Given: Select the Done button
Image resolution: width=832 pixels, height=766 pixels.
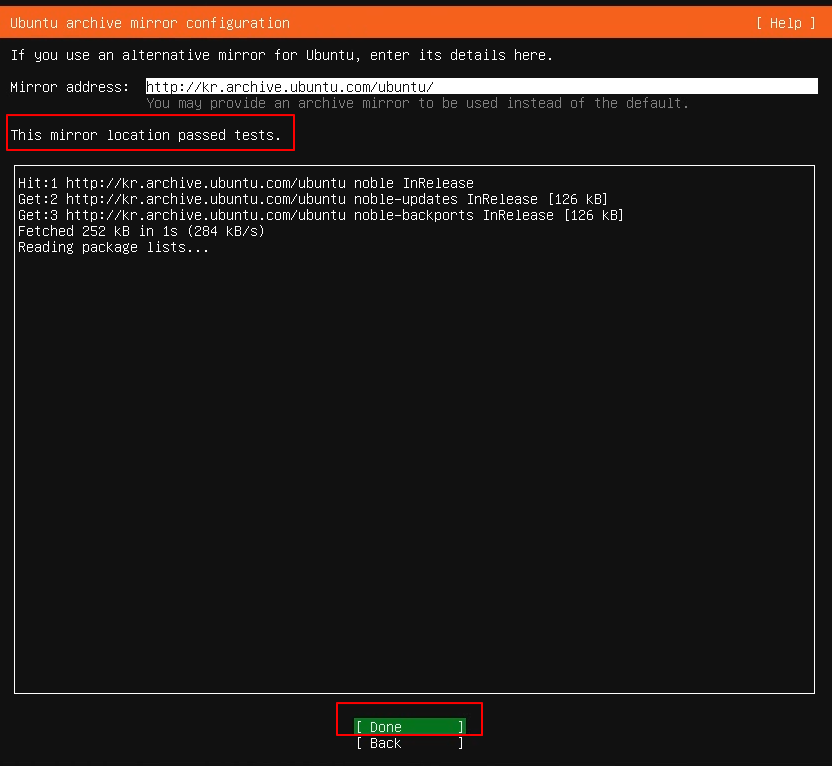Looking at the screenshot, I should coord(410,726).
